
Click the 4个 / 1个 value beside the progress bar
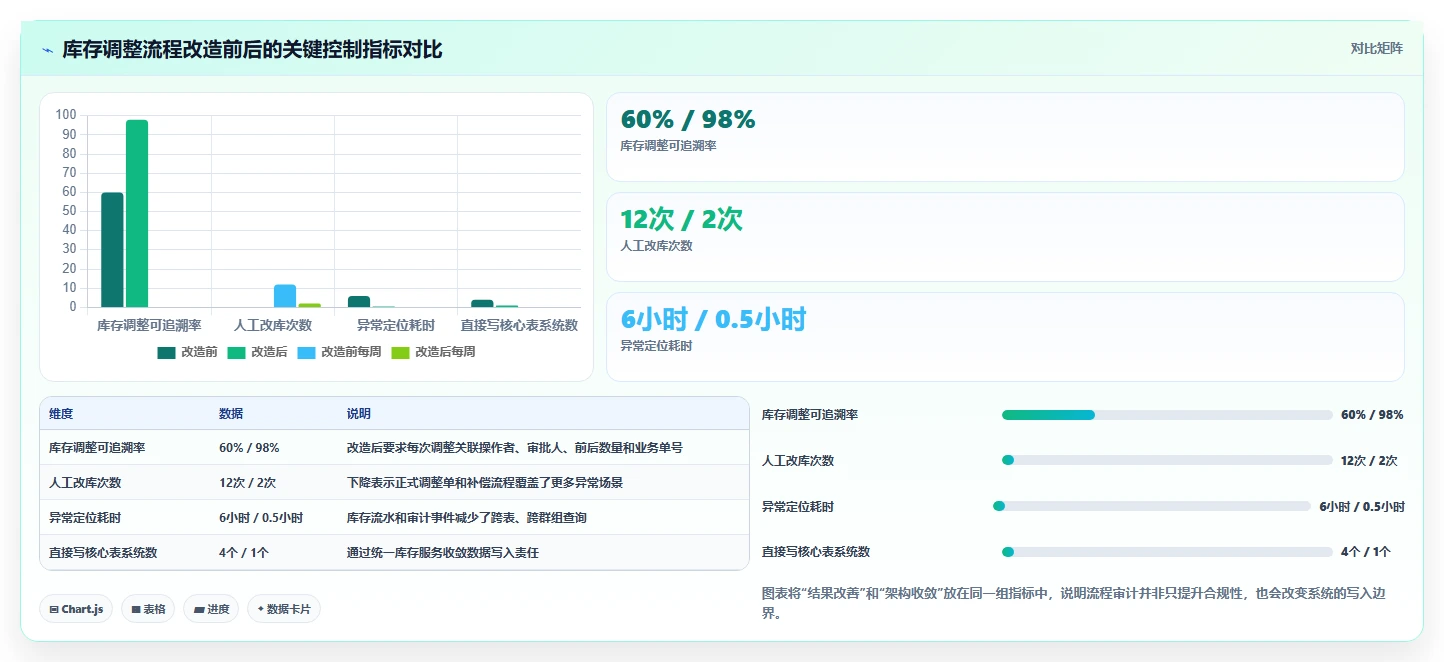(x=1366, y=552)
